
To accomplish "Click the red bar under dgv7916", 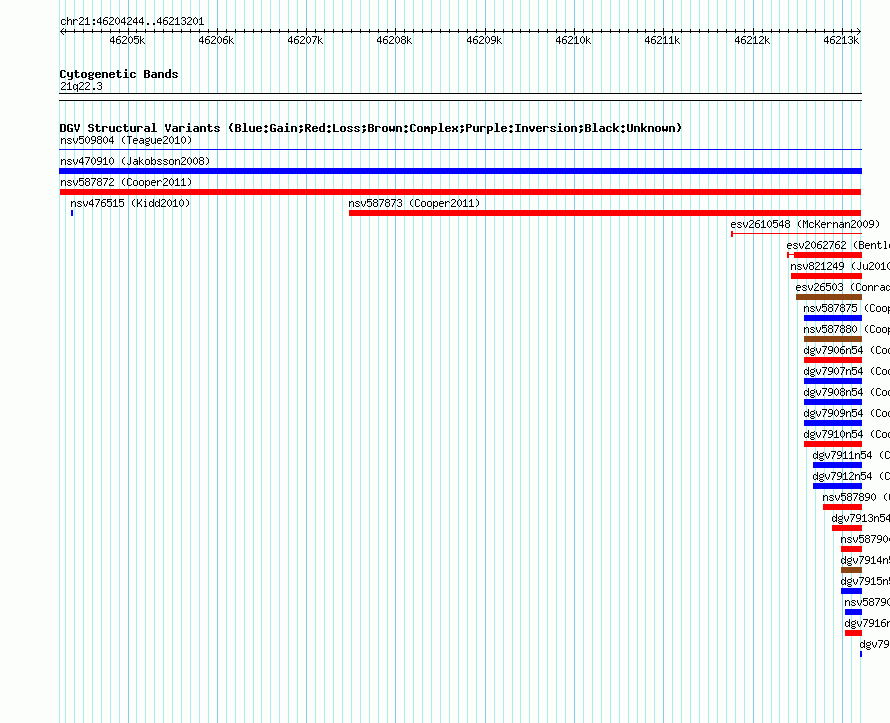I will click(x=853, y=633).
